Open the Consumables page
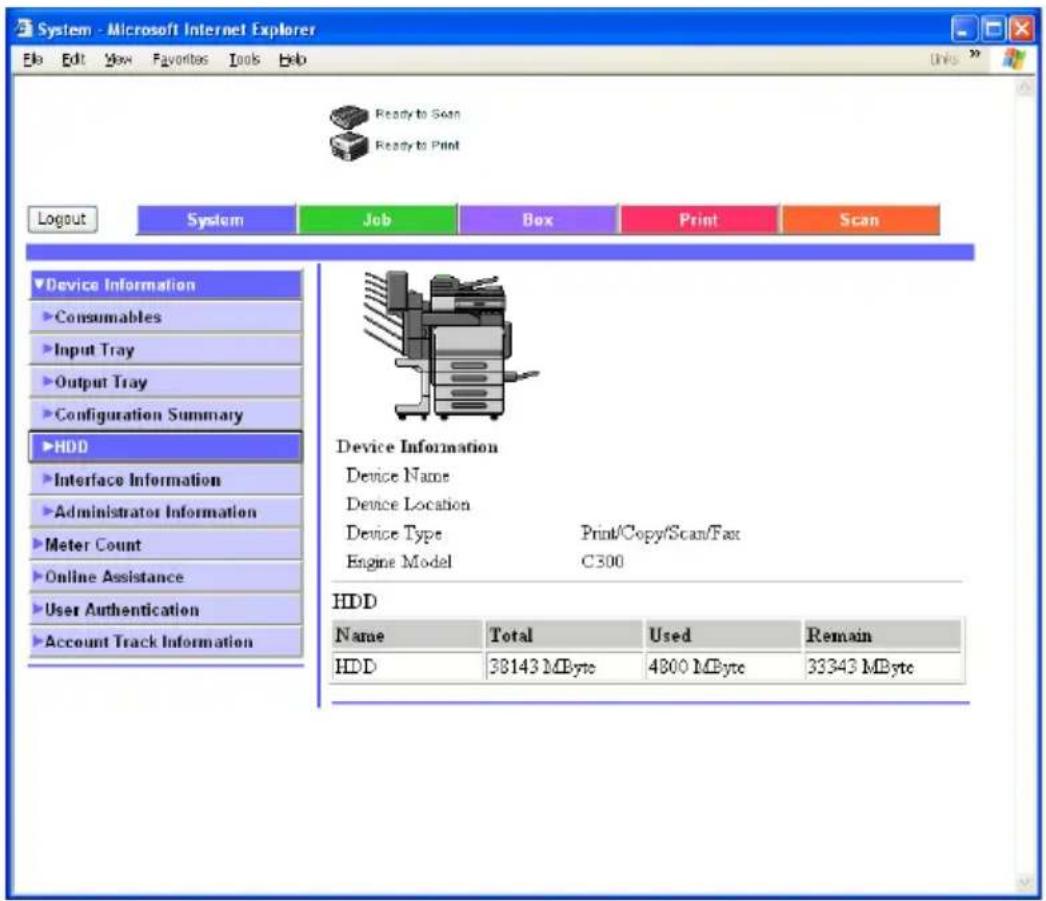This screenshot has width=1046, height=901. pyautogui.click(x=165, y=317)
